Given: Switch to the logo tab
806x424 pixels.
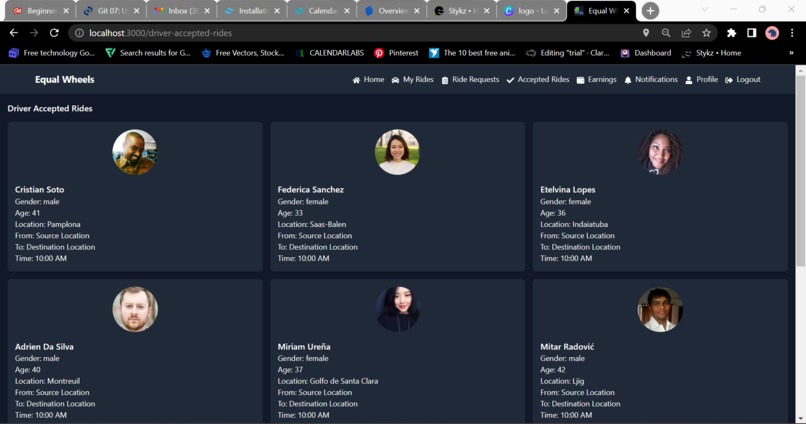Looking at the screenshot, I should [532, 10].
